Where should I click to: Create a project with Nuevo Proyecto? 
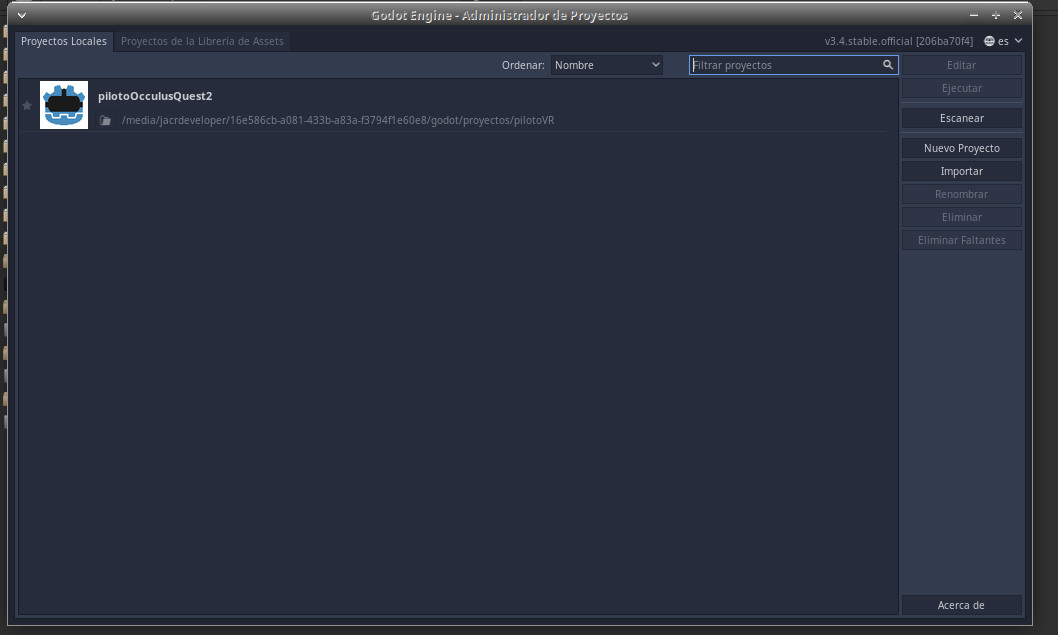coord(962,148)
